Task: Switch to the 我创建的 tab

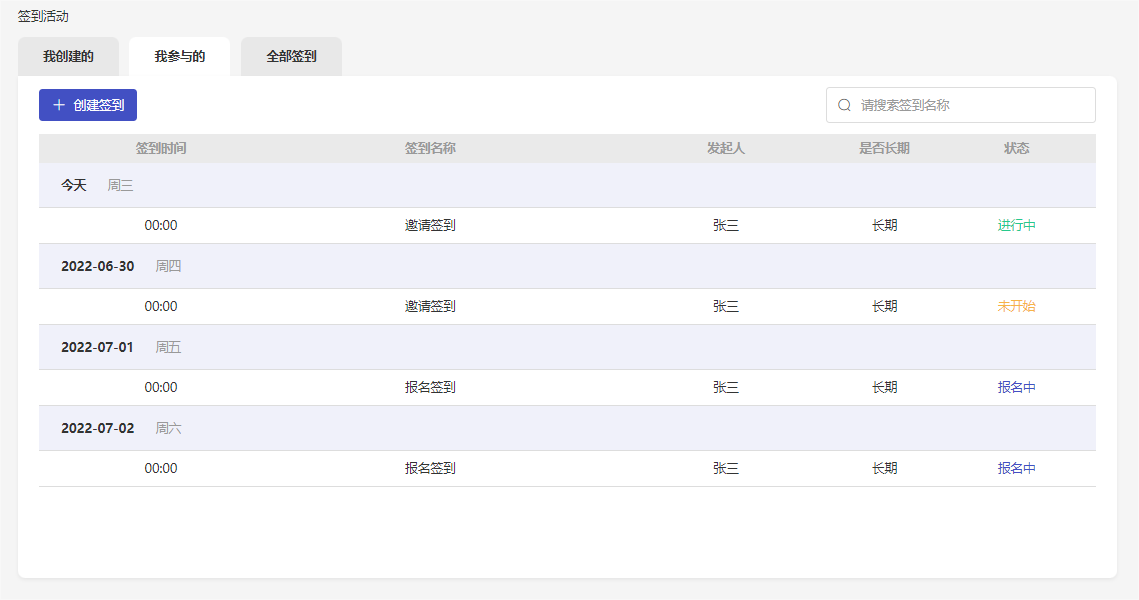Action: coord(68,57)
